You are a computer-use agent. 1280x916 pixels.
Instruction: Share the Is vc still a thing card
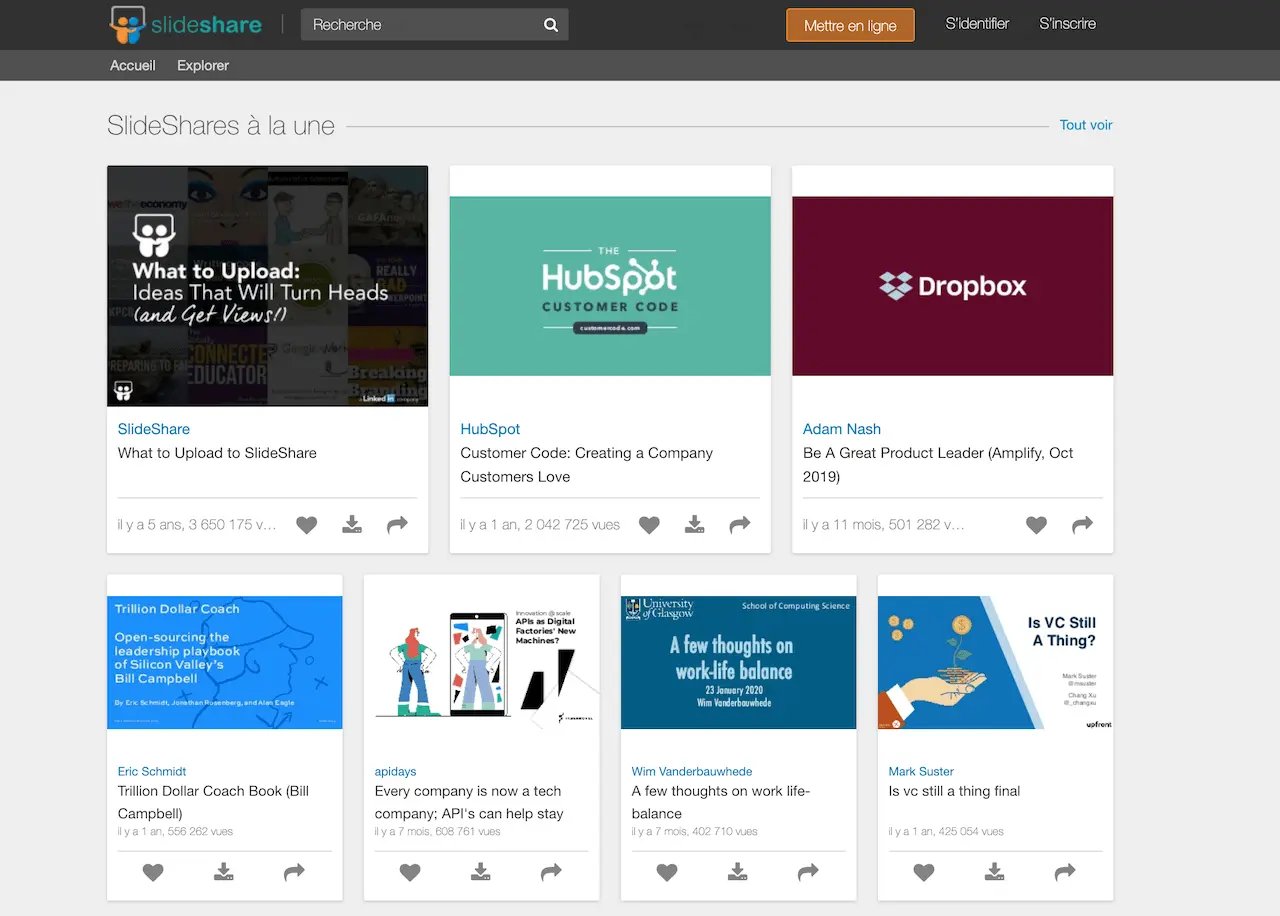point(1065,873)
